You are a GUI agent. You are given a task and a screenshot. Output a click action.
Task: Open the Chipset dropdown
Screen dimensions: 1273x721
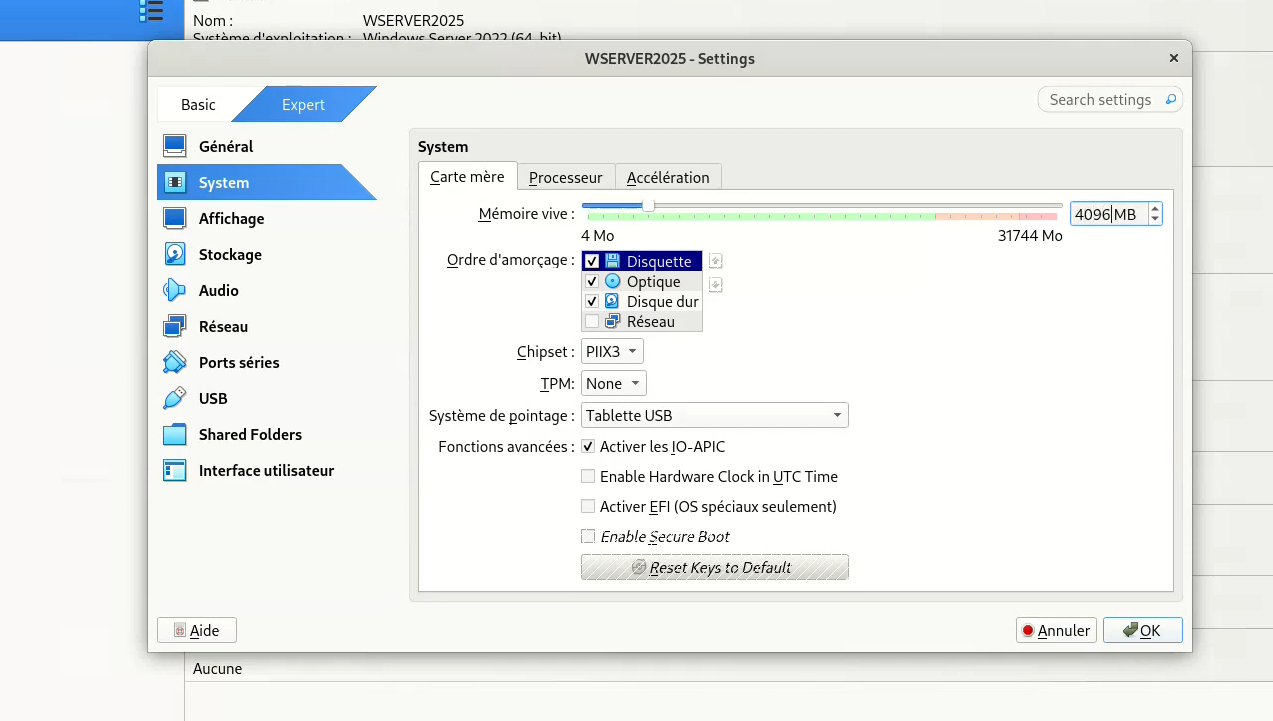pos(611,351)
